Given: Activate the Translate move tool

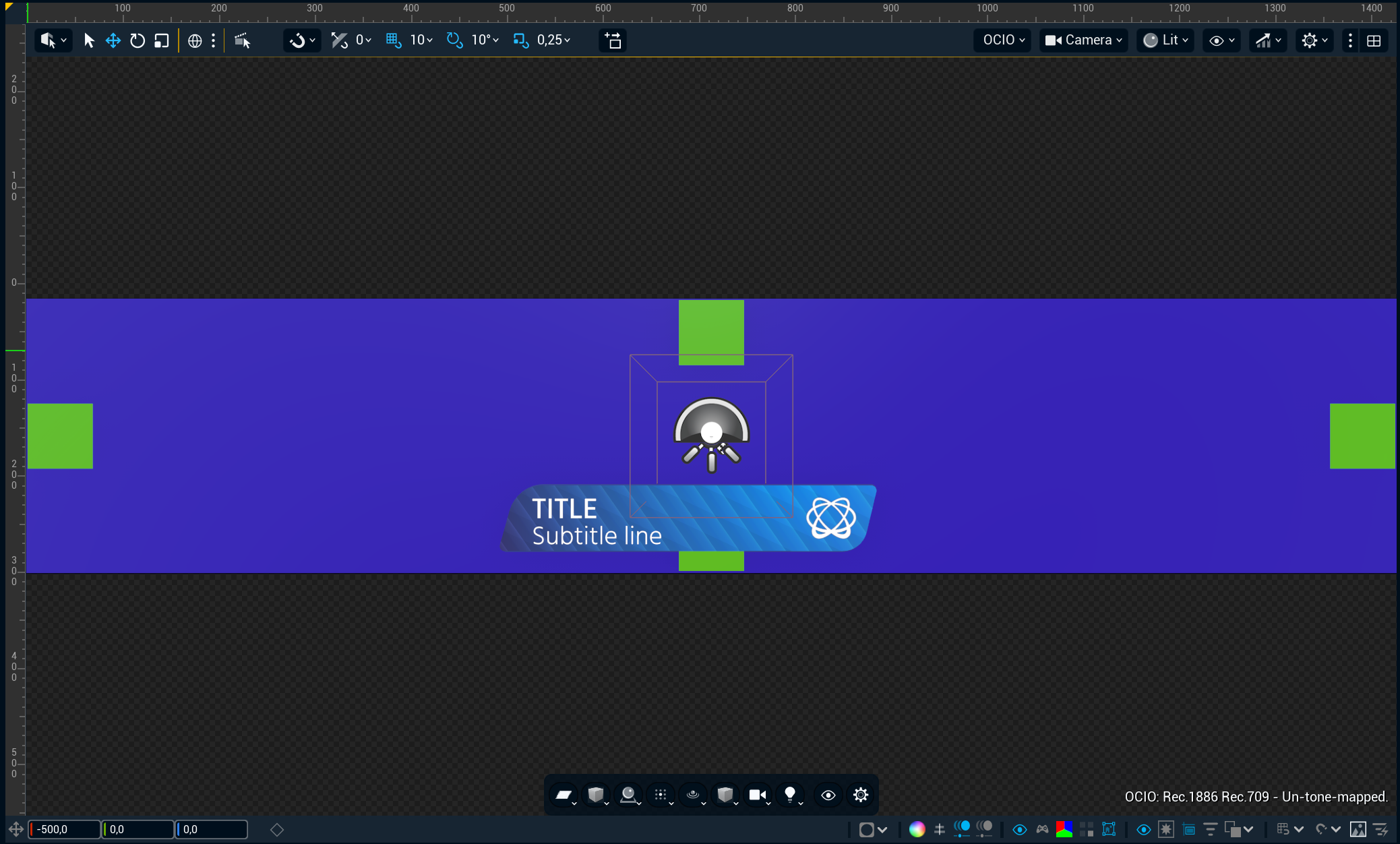Looking at the screenshot, I should coord(113,40).
